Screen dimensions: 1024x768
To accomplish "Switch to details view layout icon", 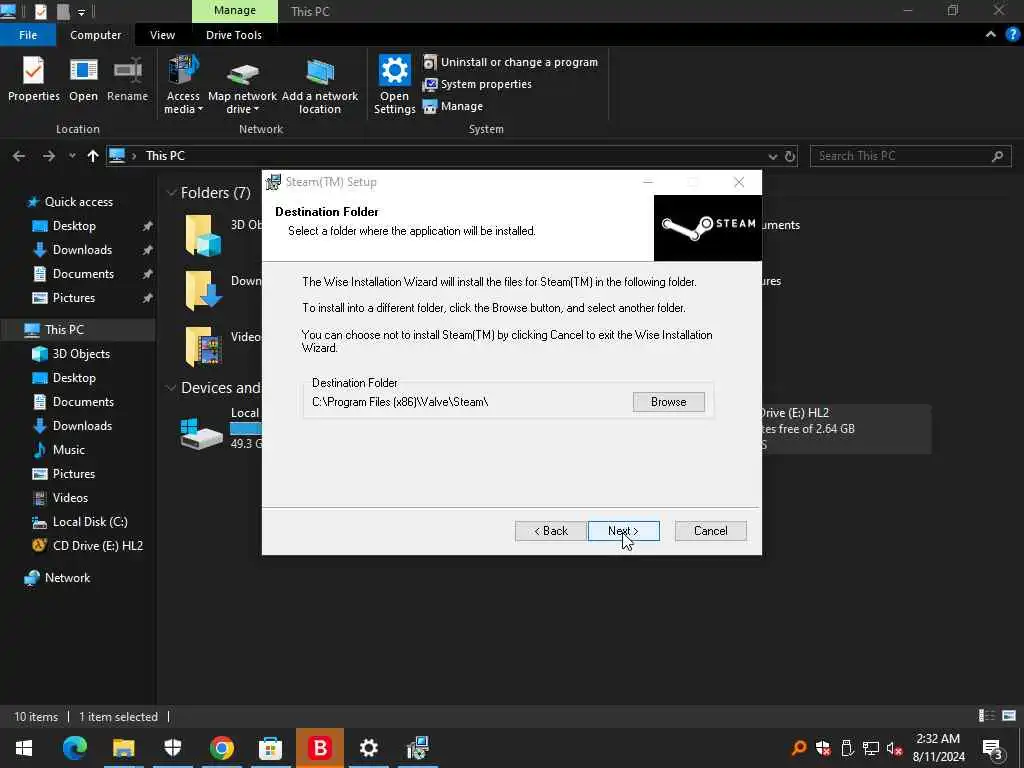I will (x=987, y=716).
